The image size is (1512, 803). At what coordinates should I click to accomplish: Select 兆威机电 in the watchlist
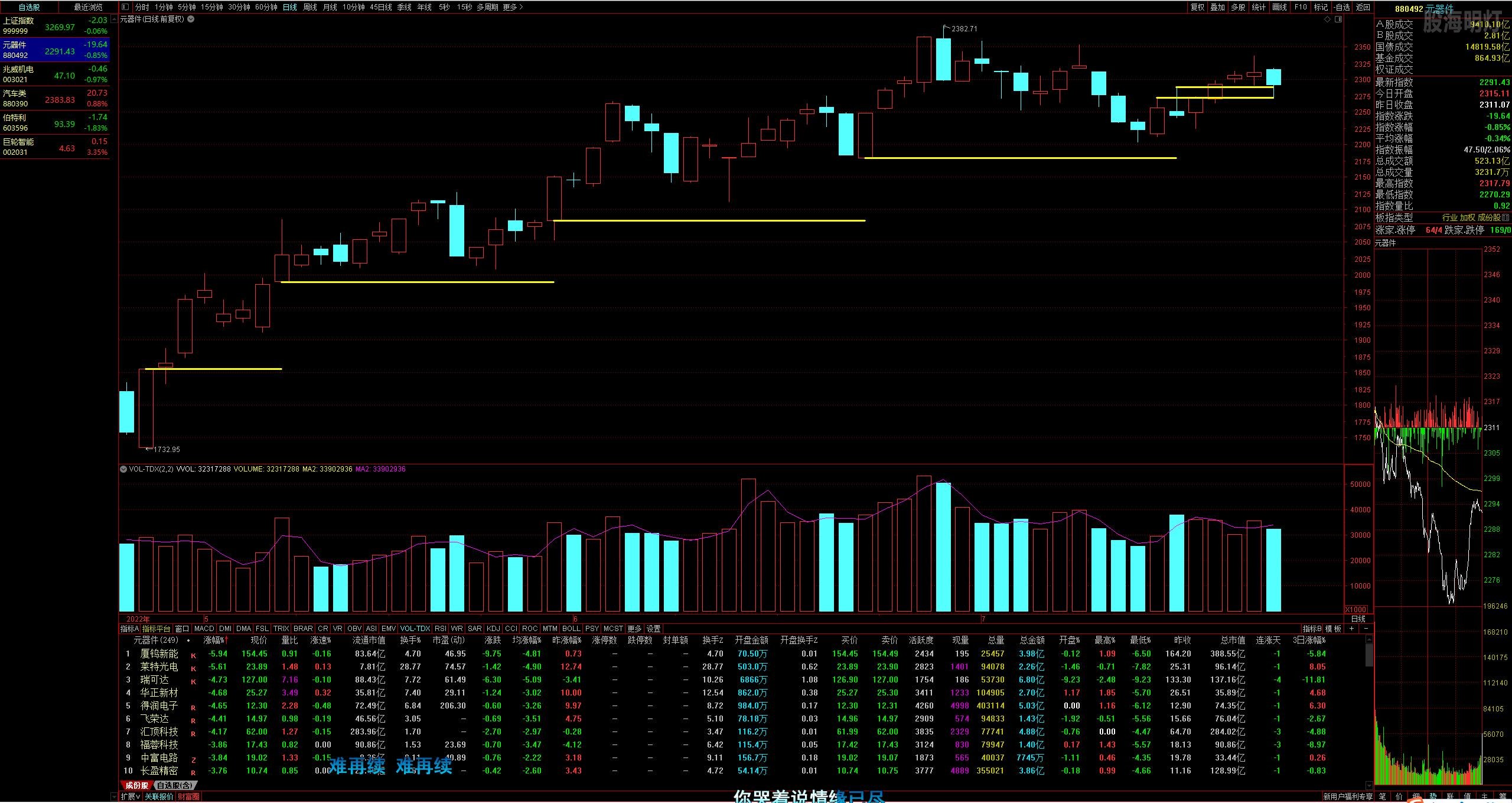pos(55,74)
